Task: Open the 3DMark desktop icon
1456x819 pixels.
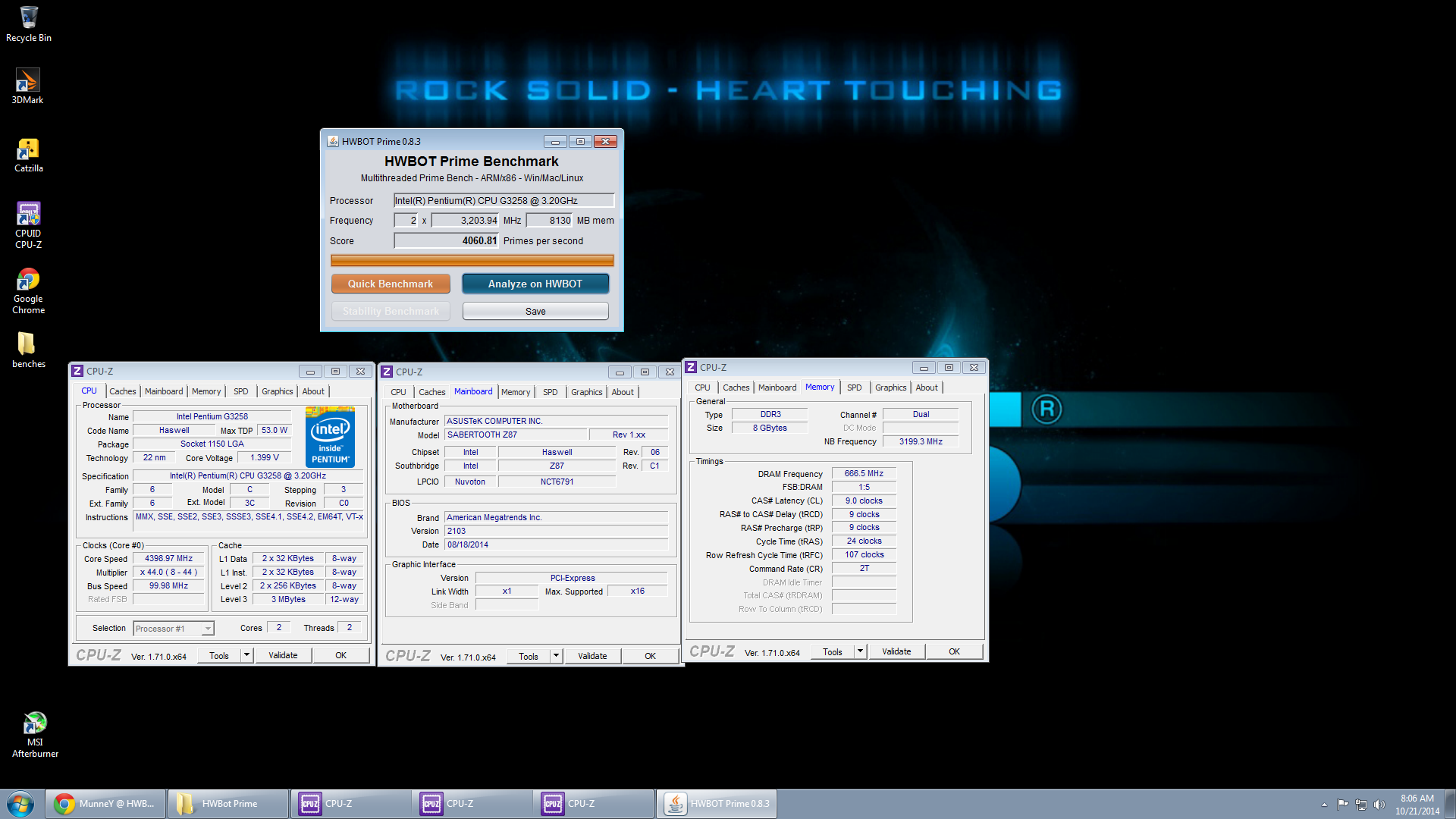Action: coord(28,86)
